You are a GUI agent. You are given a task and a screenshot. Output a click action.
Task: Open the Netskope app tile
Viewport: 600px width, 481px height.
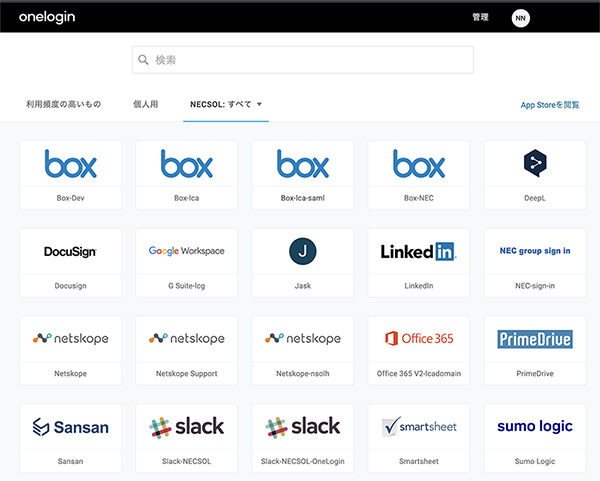point(70,350)
